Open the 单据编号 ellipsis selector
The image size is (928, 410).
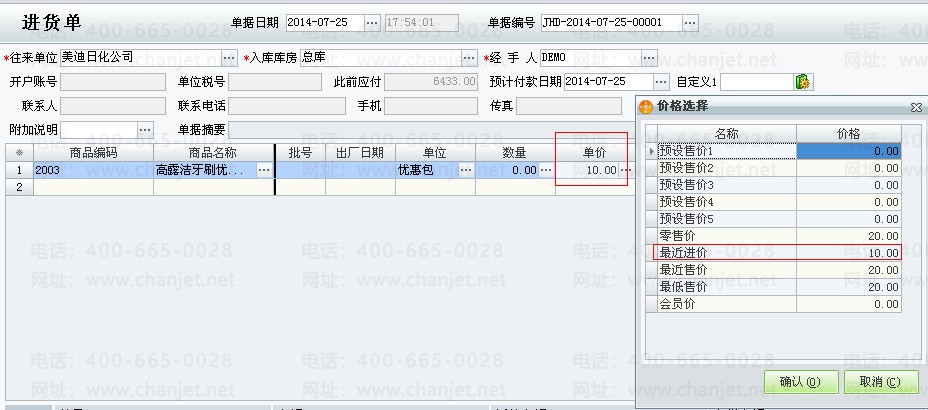coord(690,22)
